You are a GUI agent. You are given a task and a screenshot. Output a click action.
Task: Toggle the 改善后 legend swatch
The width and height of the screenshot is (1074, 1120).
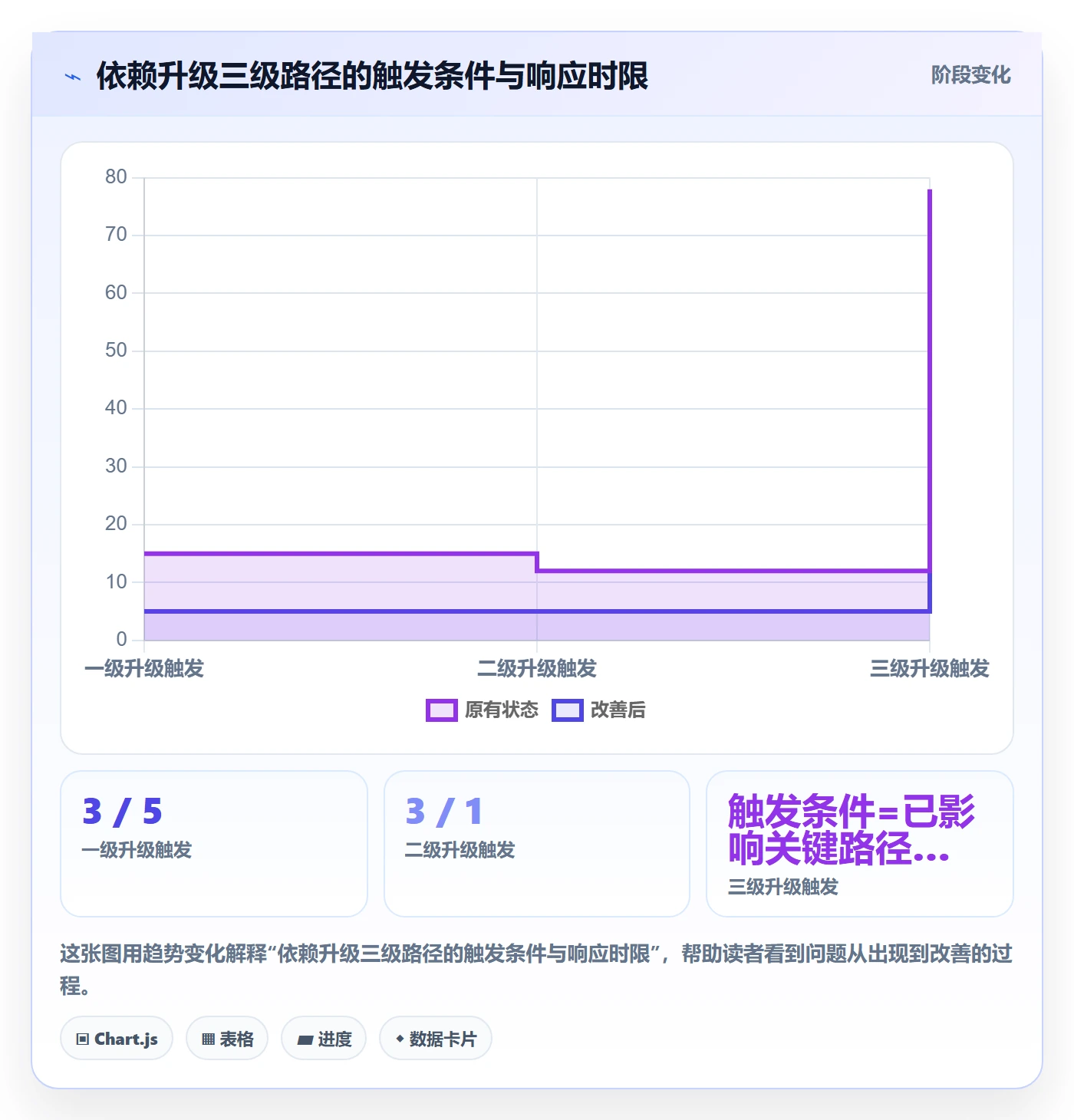[568, 710]
